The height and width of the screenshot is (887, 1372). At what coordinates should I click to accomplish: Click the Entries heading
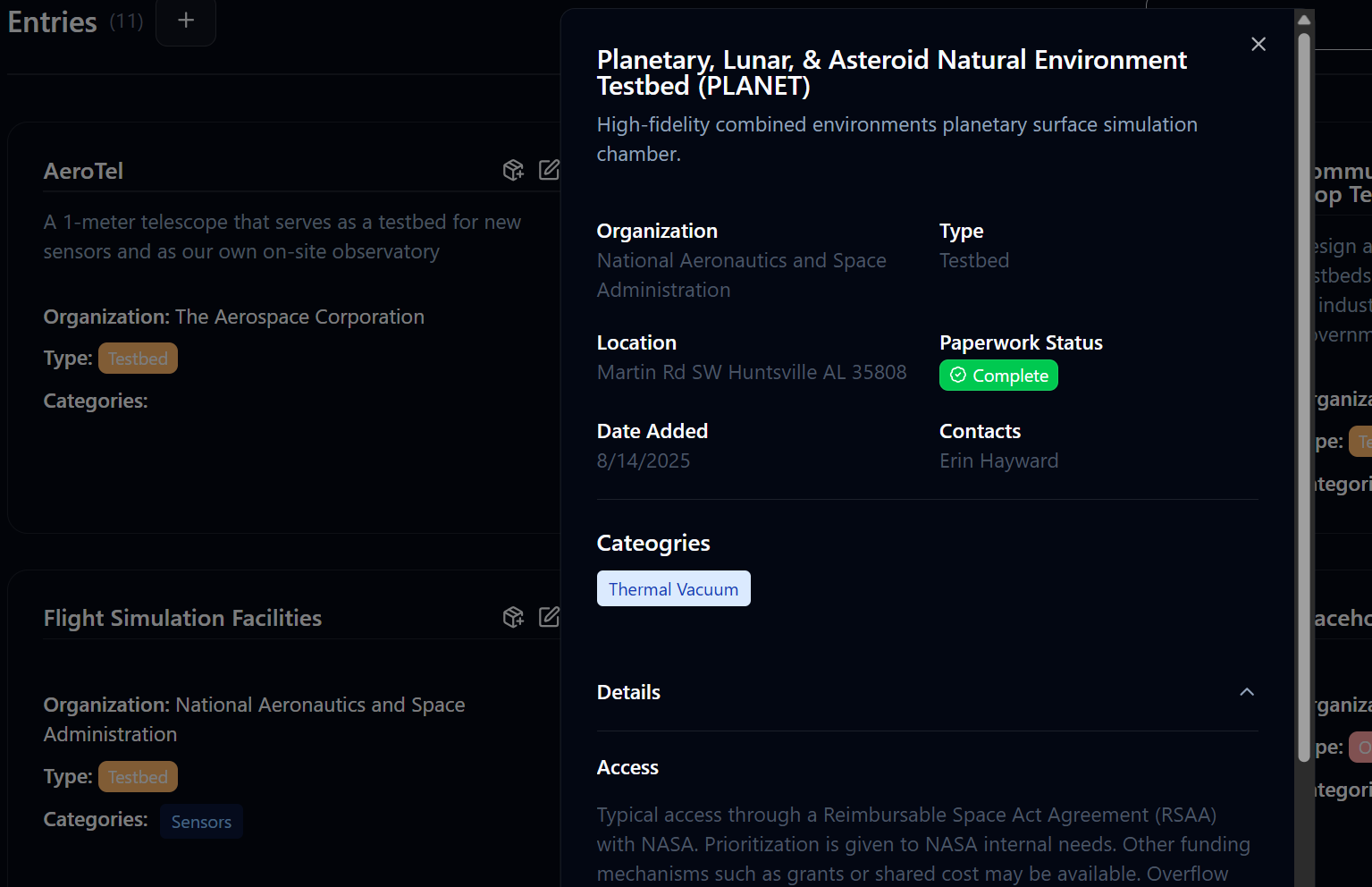(52, 22)
